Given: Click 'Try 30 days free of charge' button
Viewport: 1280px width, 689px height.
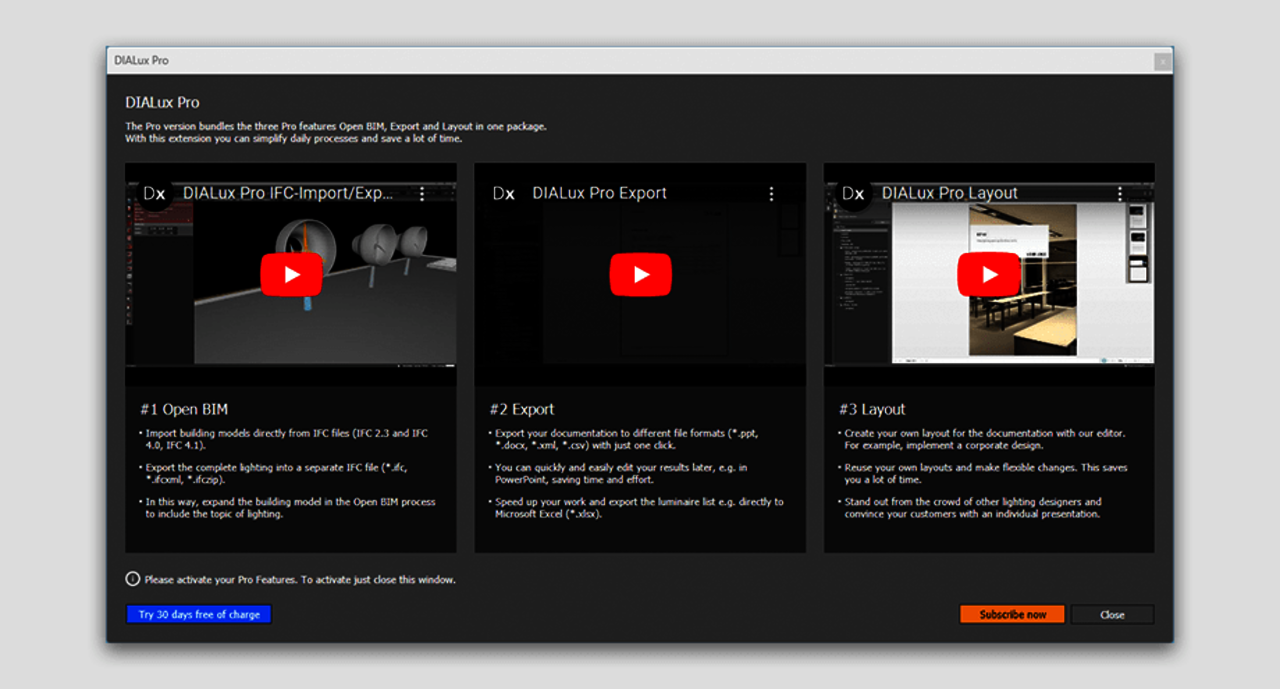Looking at the screenshot, I should [x=199, y=615].
